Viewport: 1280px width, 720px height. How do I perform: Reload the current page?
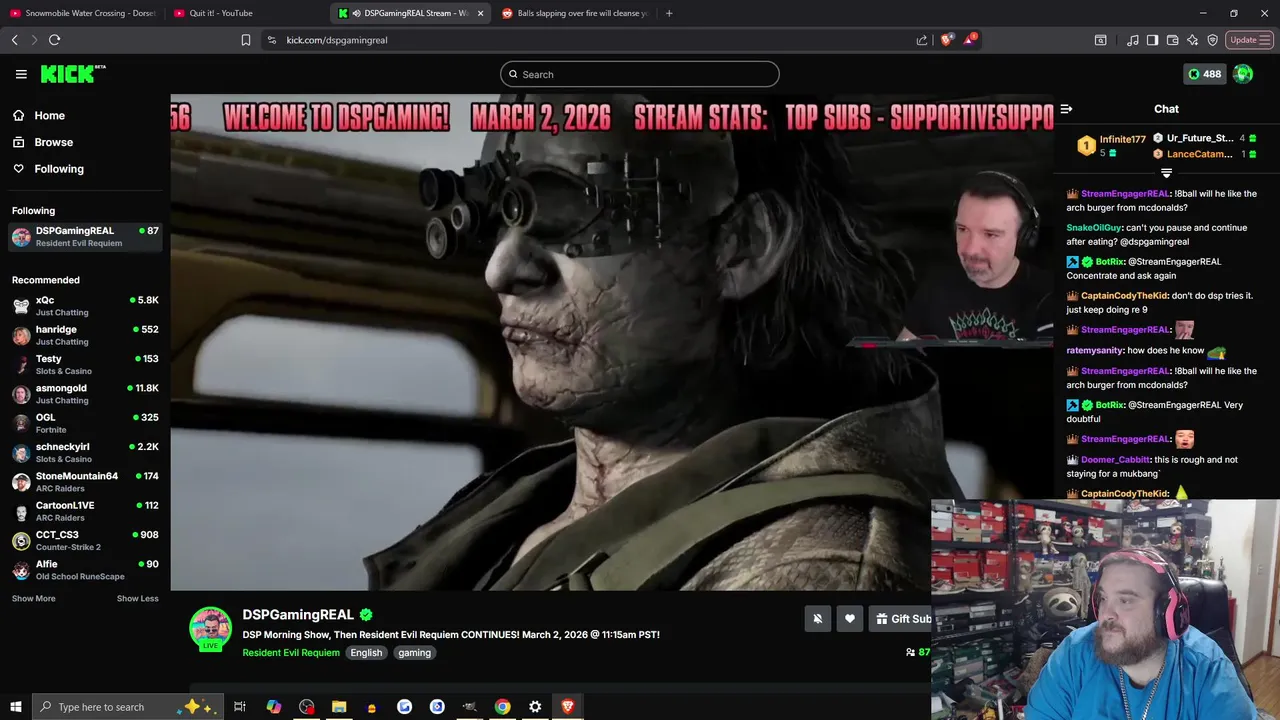point(54,40)
